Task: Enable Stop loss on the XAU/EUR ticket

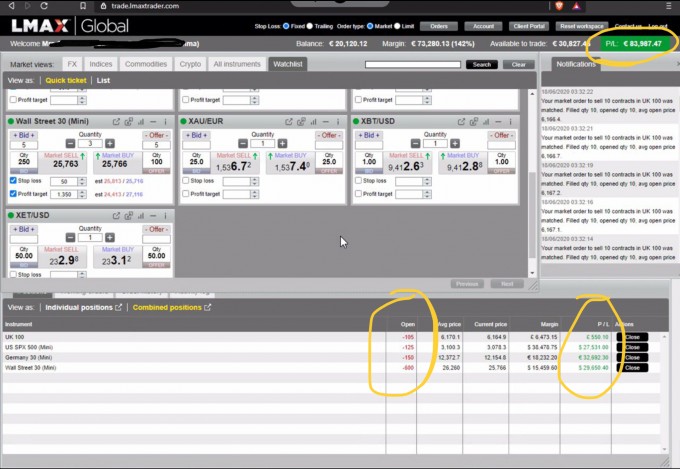Action: pyautogui.click(x=186, y=180)
